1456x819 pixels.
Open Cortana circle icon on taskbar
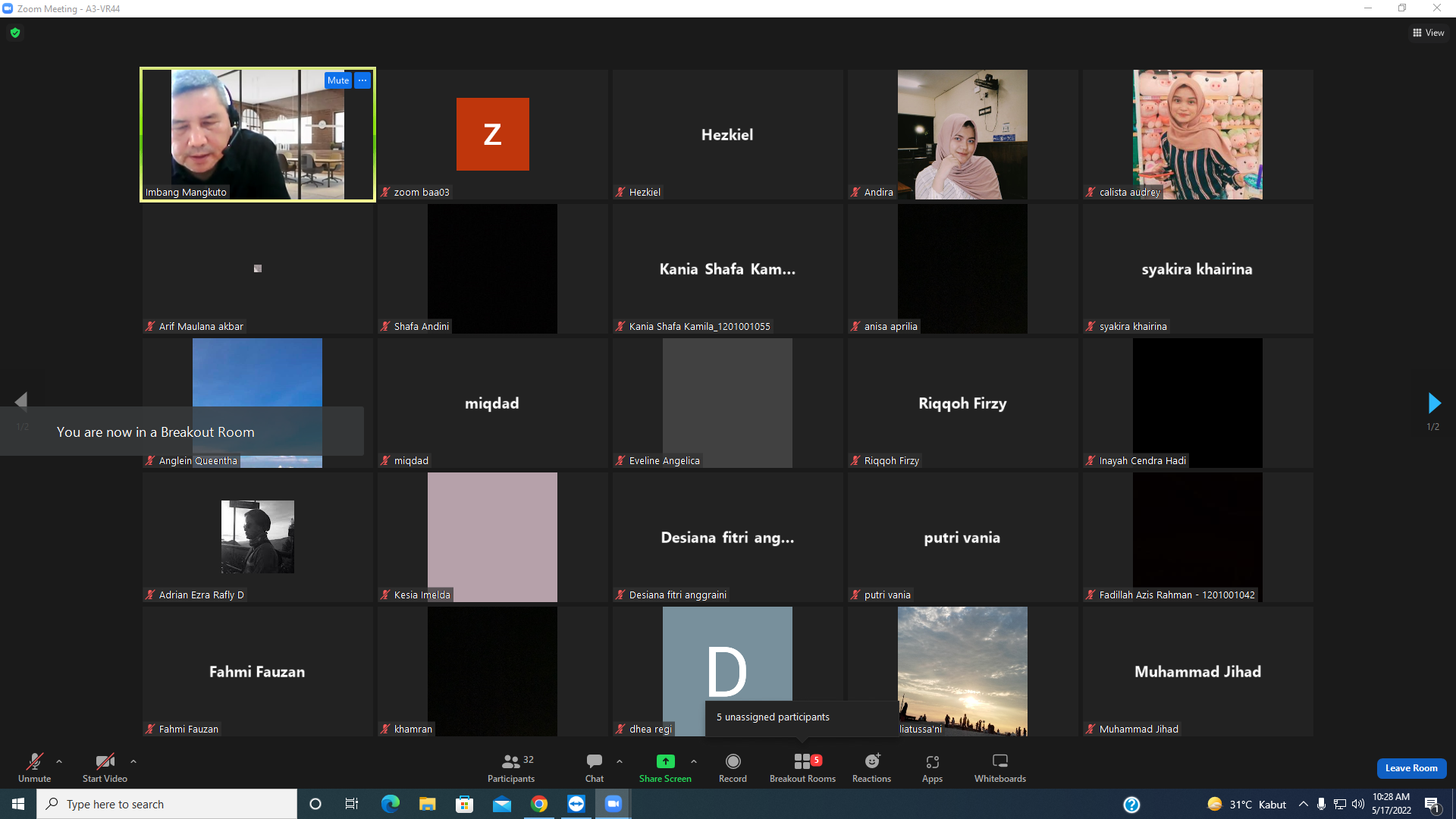click(x=315, y=804)
